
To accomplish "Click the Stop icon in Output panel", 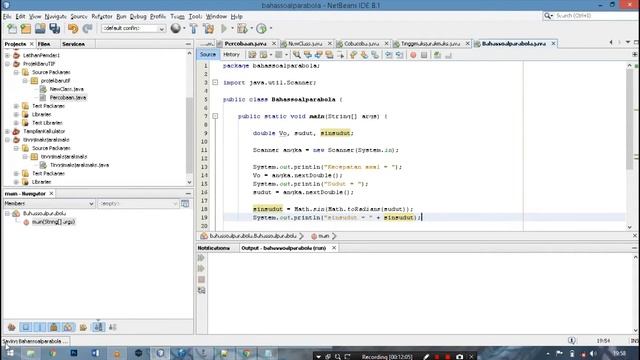I will [201, 280].
